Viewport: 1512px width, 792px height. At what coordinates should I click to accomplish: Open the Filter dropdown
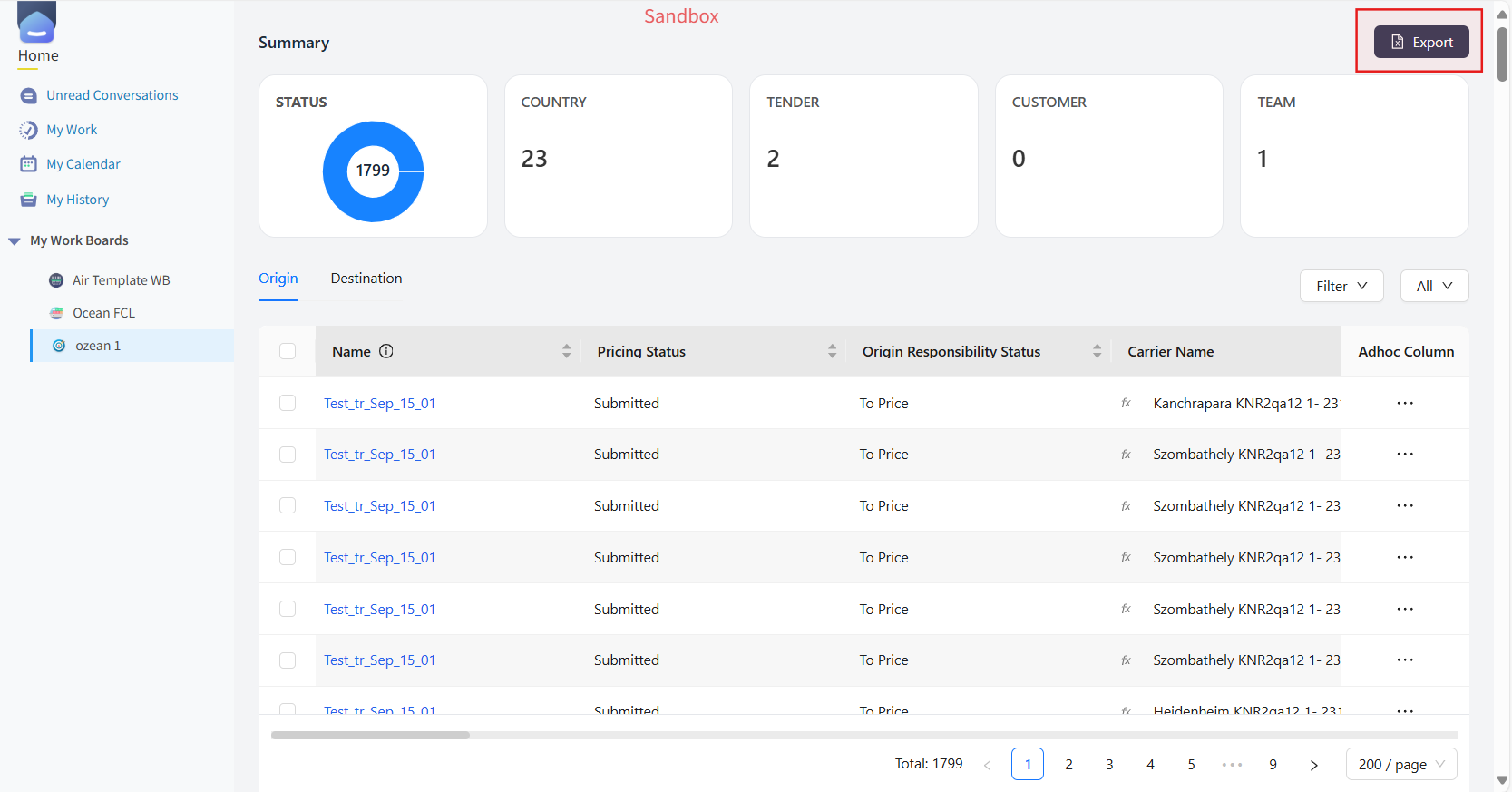click(1341, 286)
